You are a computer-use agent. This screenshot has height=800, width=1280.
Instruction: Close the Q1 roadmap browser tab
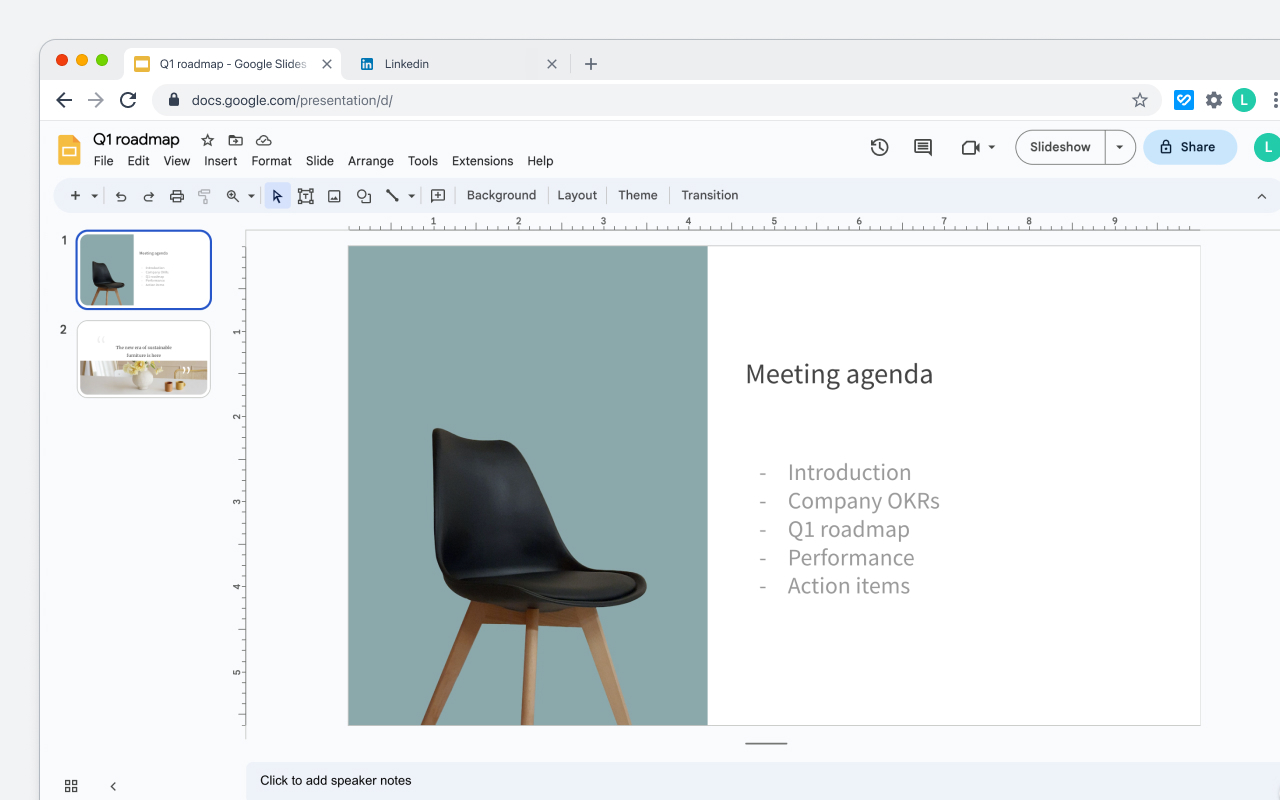click(x=327, y=64)
